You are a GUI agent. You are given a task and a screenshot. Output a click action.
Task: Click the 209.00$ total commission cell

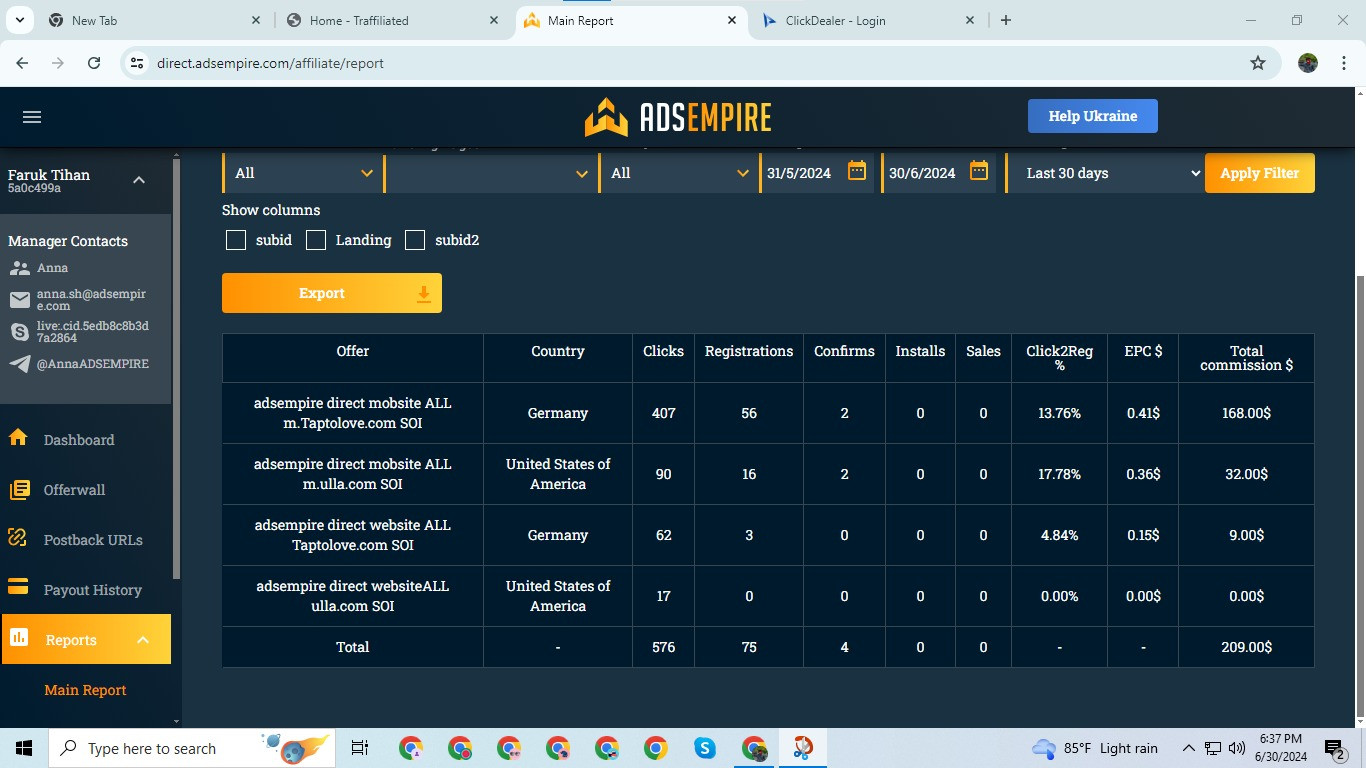1246,647
